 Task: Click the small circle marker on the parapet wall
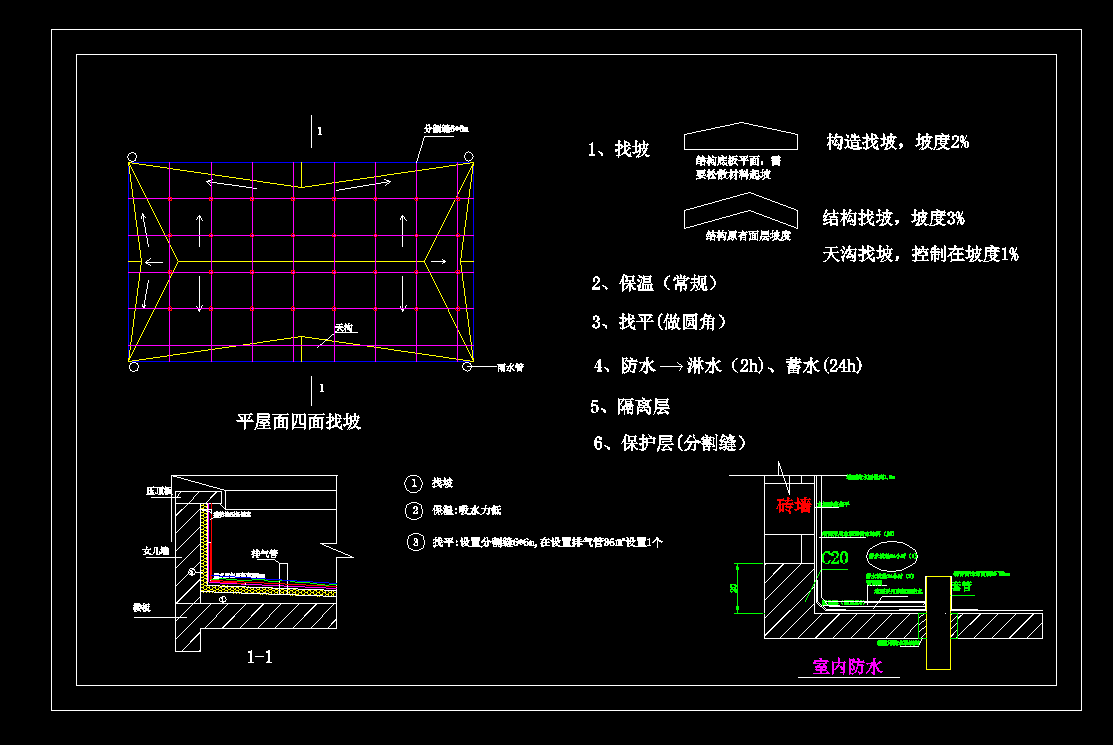(191, 572)
